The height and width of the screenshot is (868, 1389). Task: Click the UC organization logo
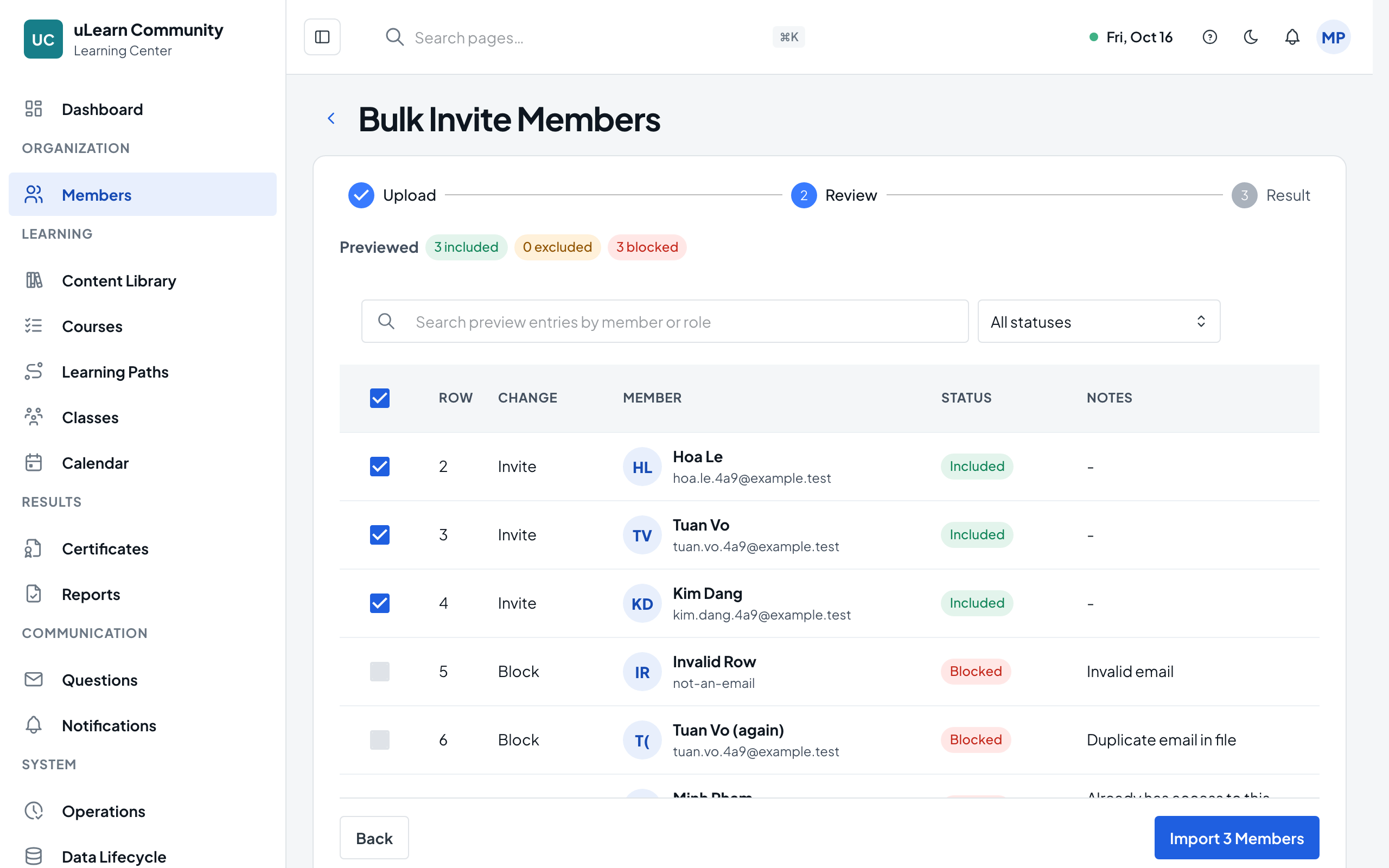click(x=43, y=39)
